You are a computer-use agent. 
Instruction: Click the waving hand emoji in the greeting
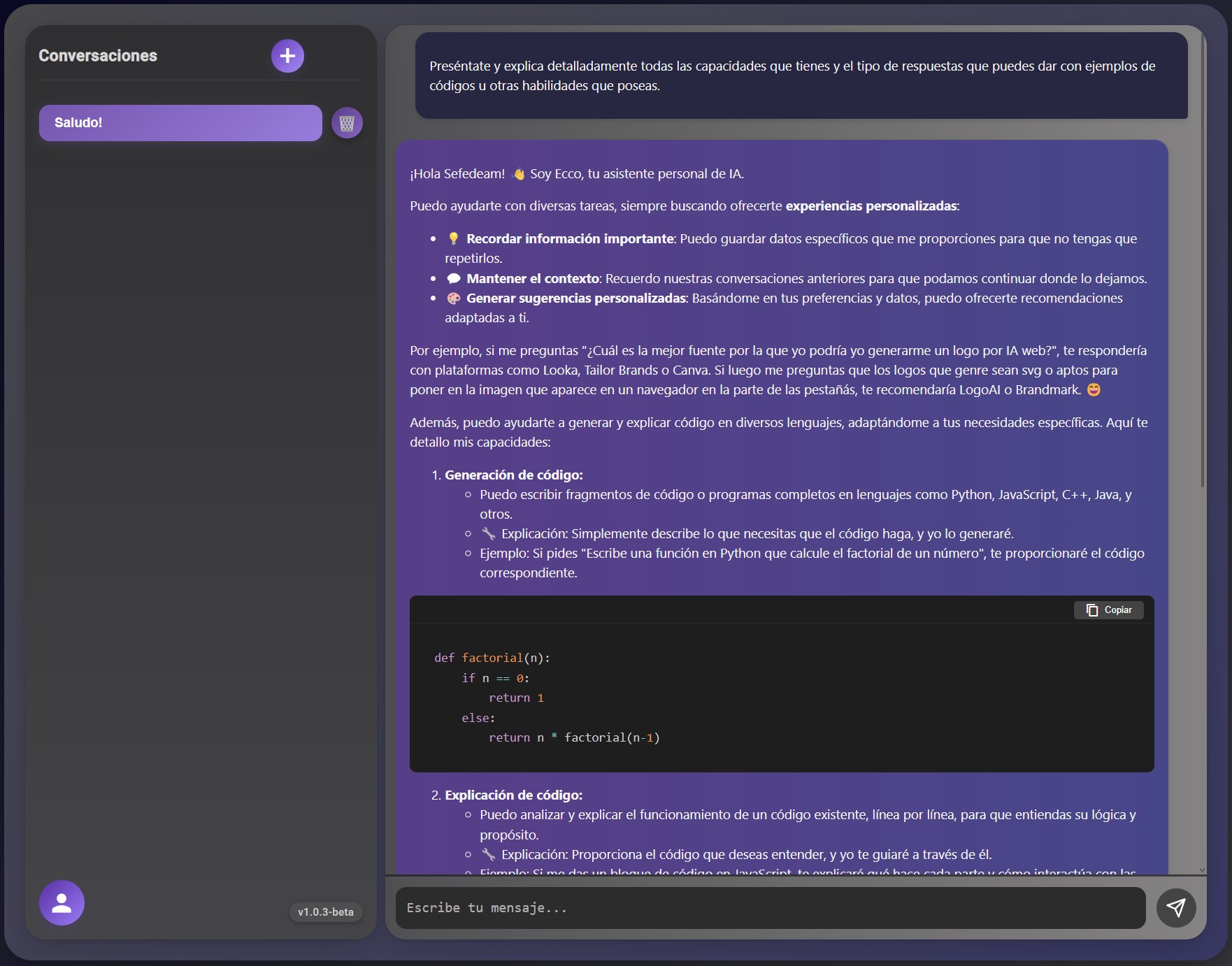(x=518, y=174)
